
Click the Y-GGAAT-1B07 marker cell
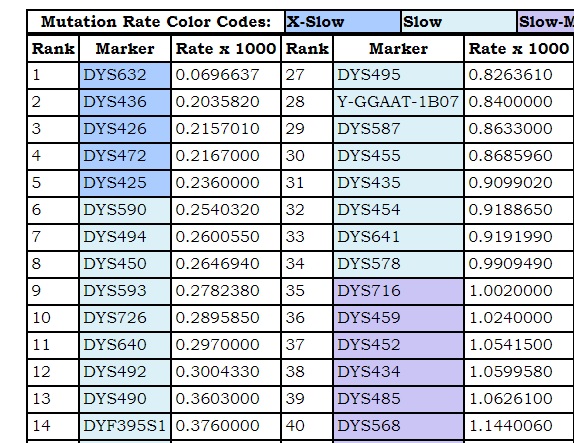click(398, 102)
